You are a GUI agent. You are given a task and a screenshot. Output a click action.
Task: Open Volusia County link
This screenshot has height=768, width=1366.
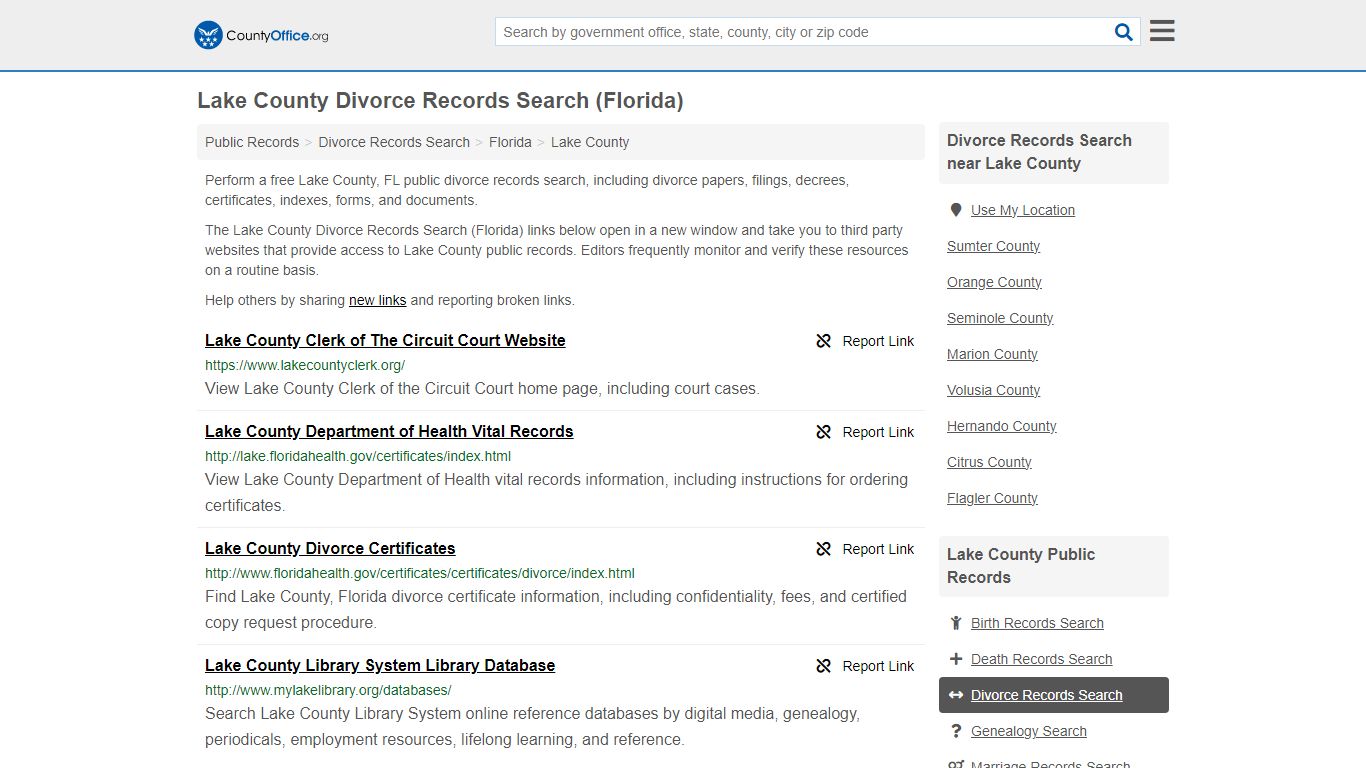(x=993, y=390)
